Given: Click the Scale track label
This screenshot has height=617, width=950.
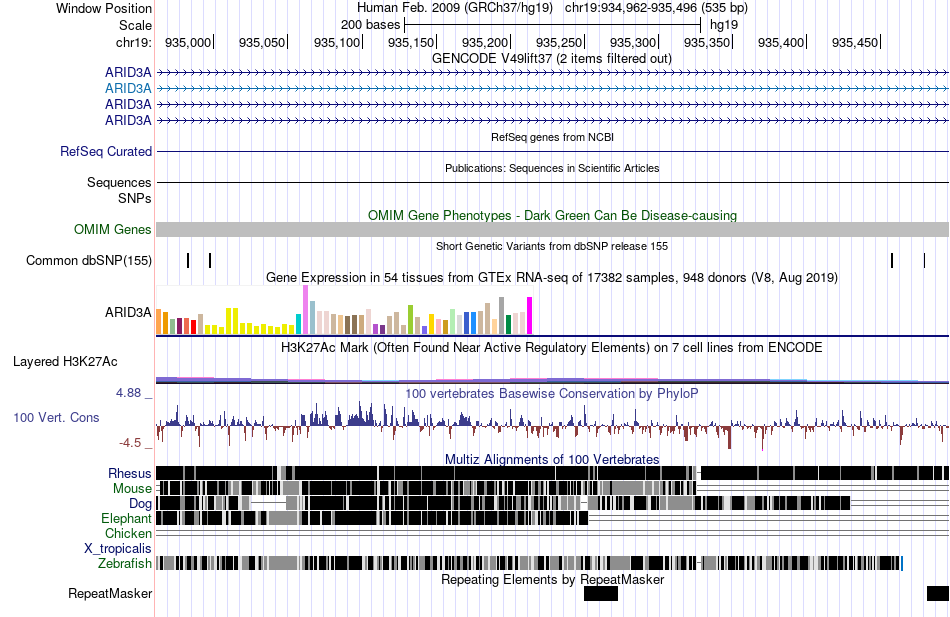Looking at the screenshot, I should point(135,25).
